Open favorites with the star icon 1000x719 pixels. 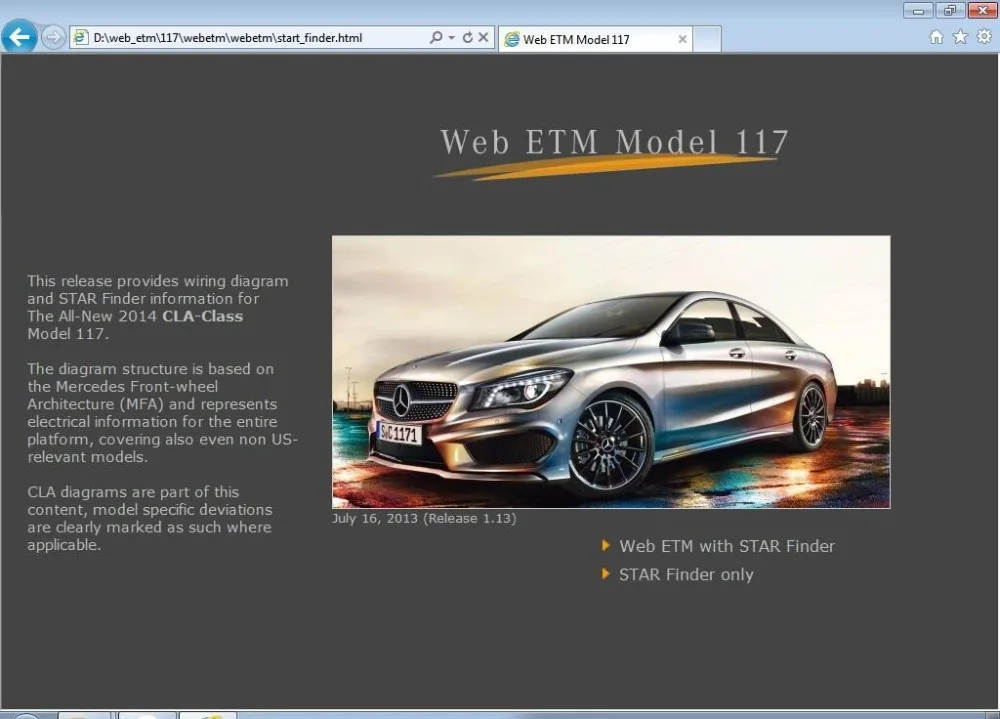960,37
